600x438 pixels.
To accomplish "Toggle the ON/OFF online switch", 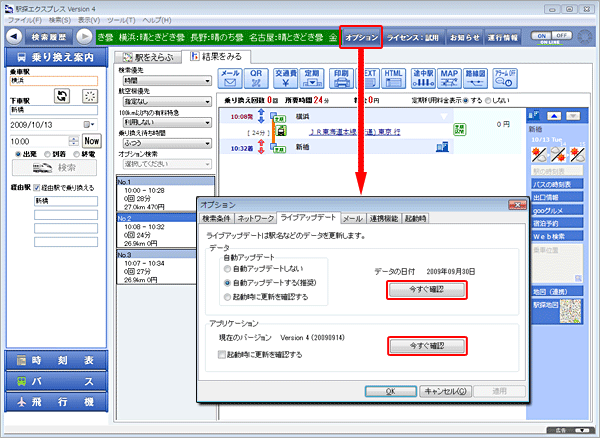I will [x=551, y=36].
